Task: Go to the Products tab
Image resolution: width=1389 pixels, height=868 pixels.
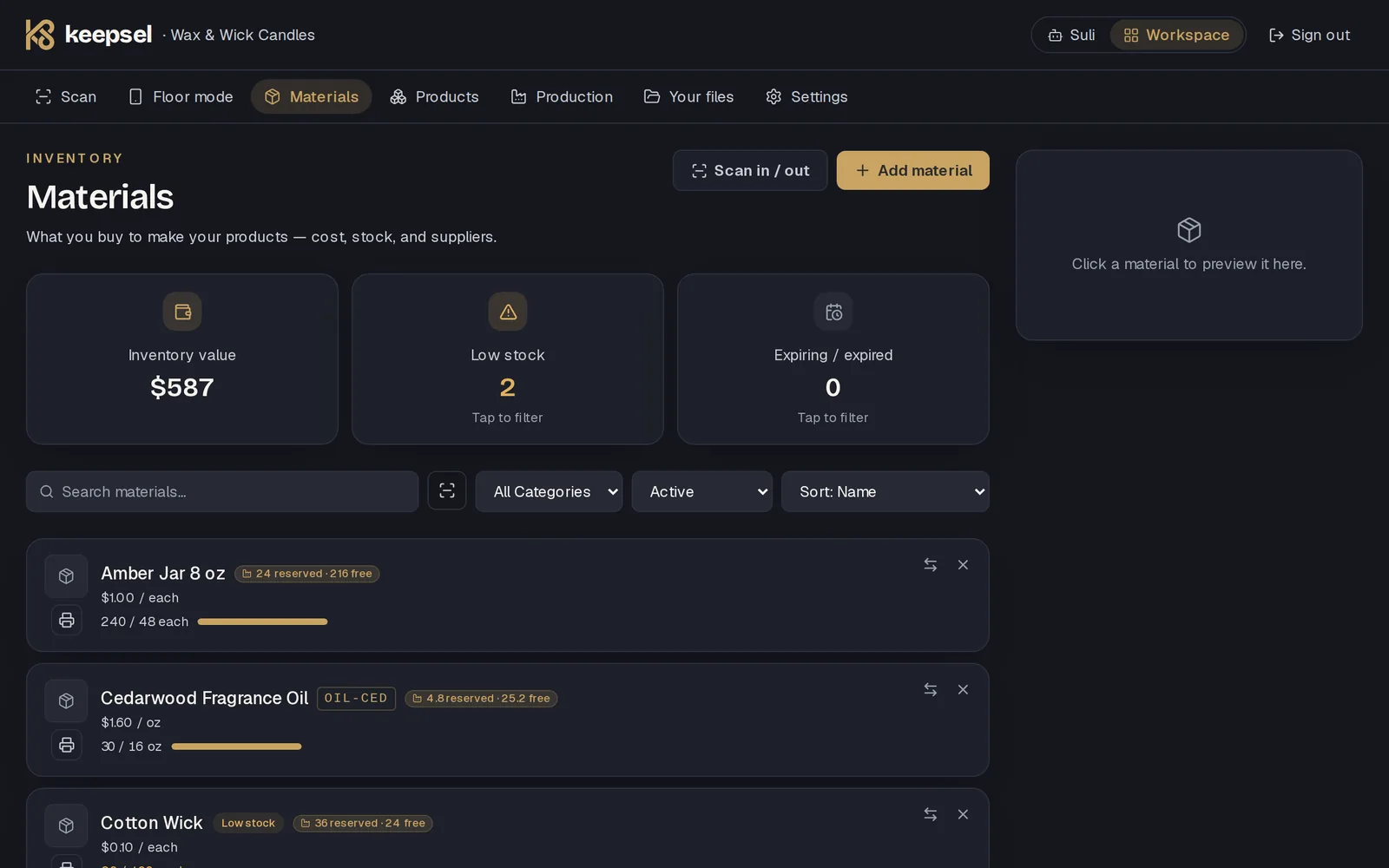Action: (x=434, y=97)
